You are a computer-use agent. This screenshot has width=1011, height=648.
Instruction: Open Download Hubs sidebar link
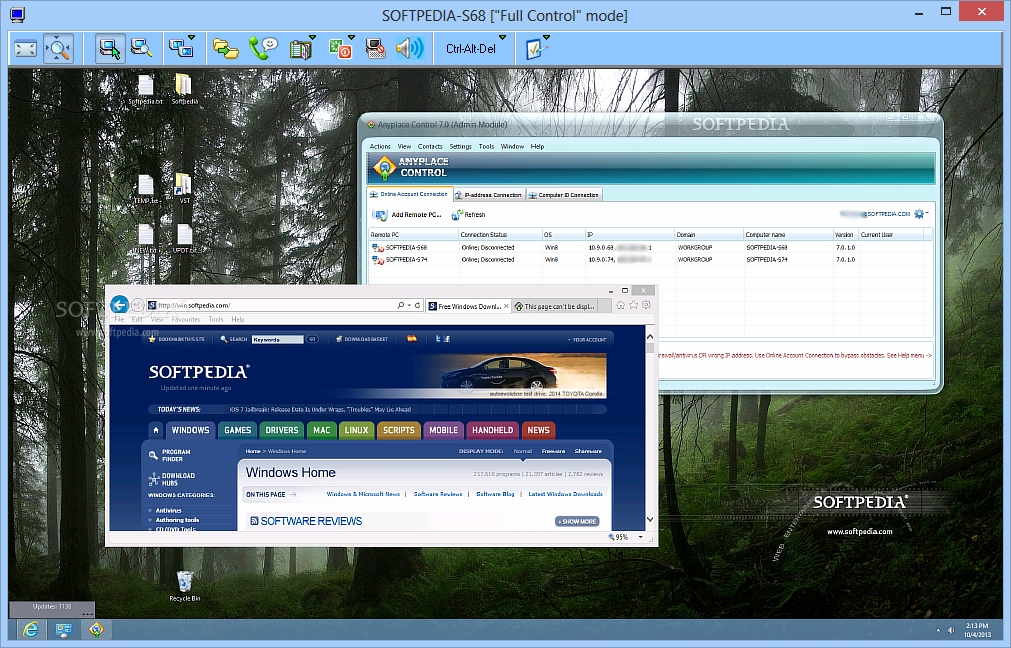coord(172,479)
